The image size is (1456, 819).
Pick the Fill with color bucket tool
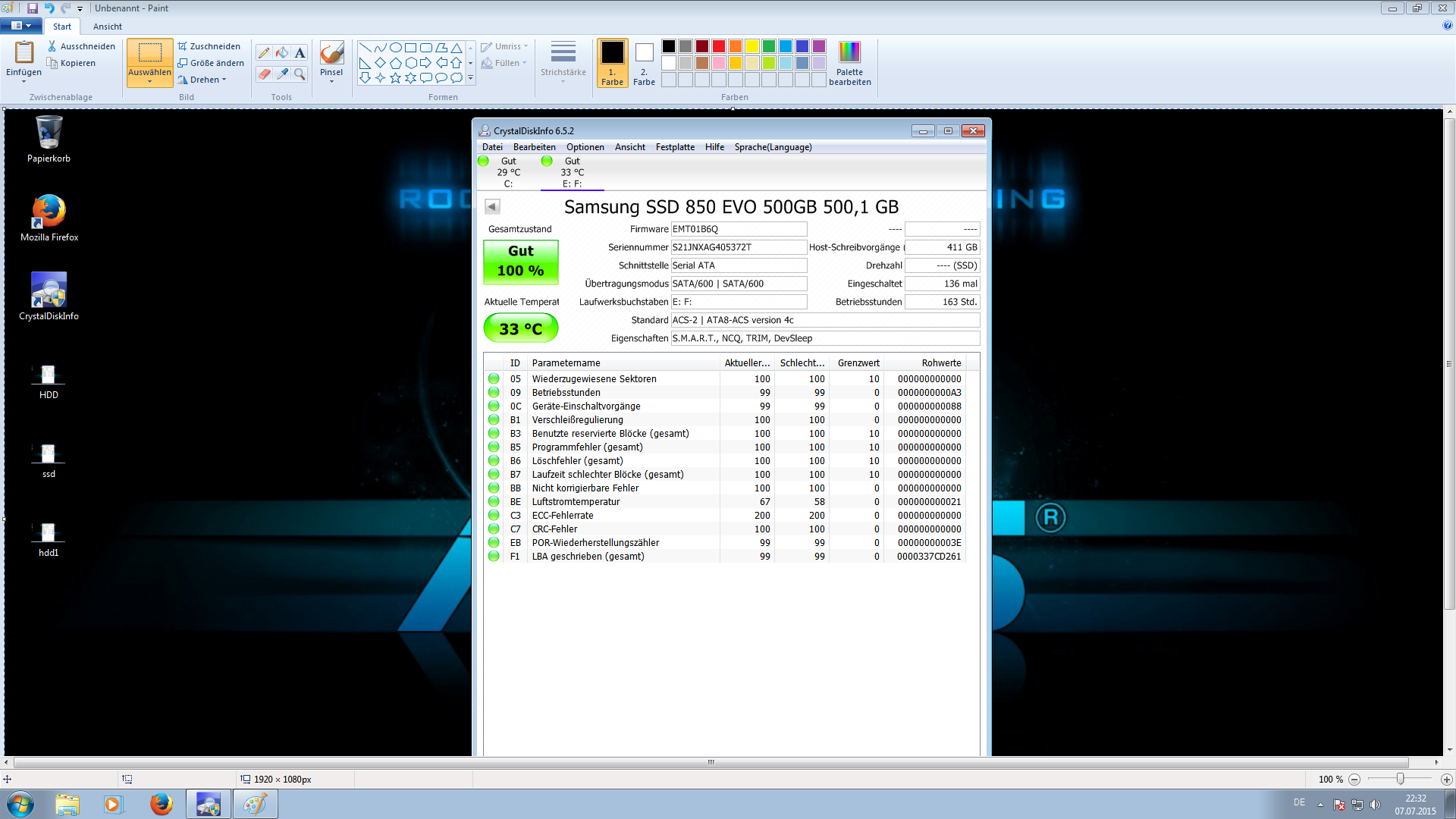pyautogui.click(x=282, y=52)
